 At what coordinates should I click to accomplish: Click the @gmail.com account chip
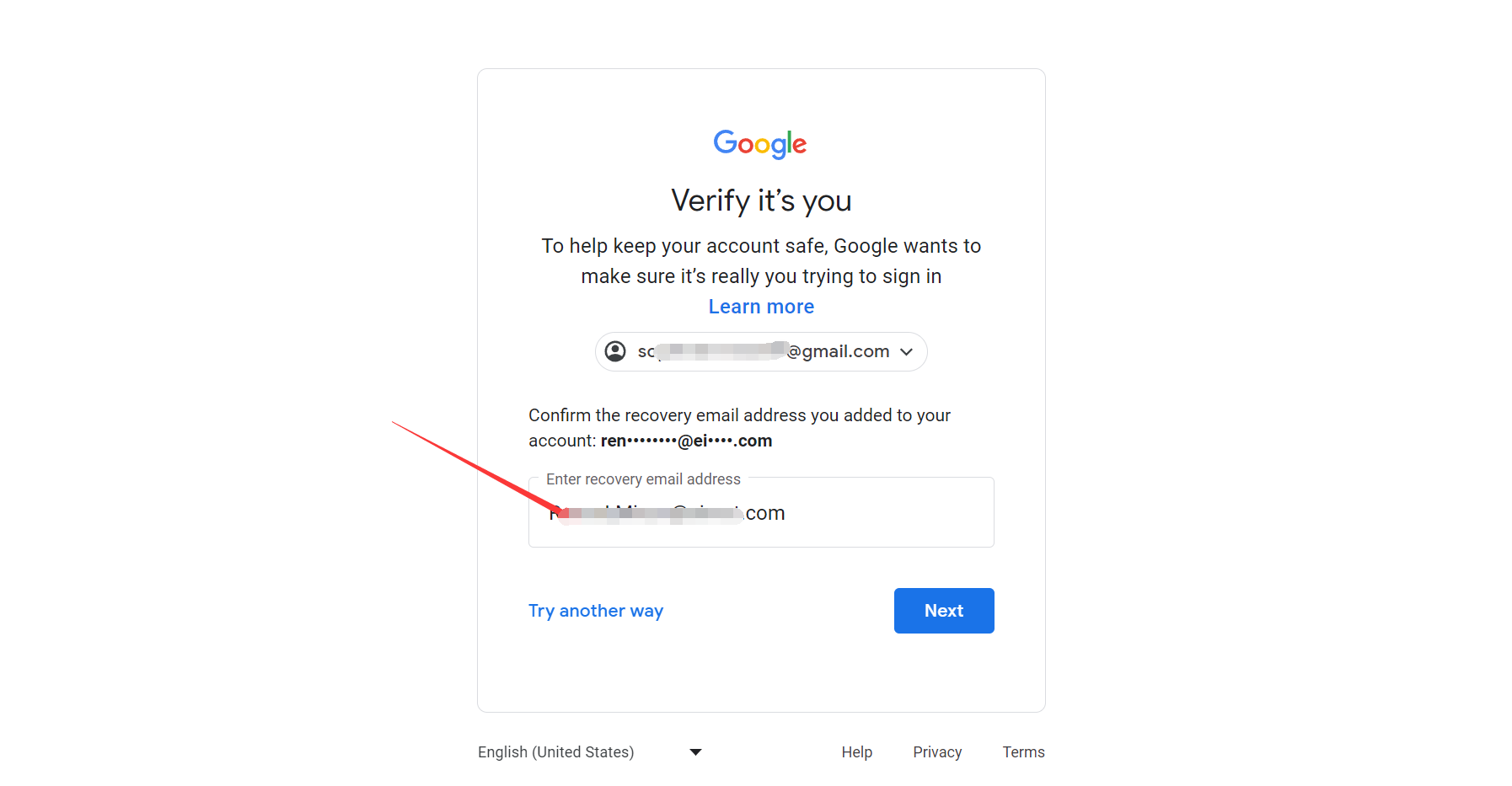tap(761, 351)
